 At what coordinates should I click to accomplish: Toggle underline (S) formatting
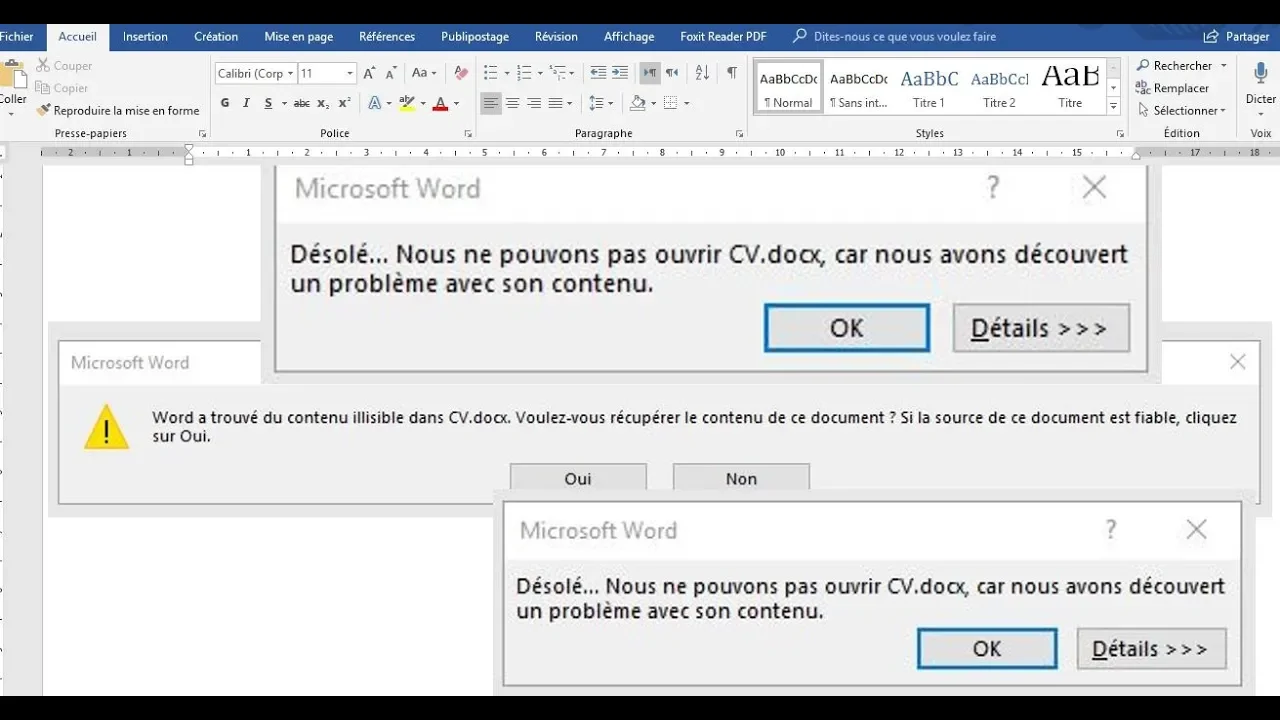tap(268, 103)
